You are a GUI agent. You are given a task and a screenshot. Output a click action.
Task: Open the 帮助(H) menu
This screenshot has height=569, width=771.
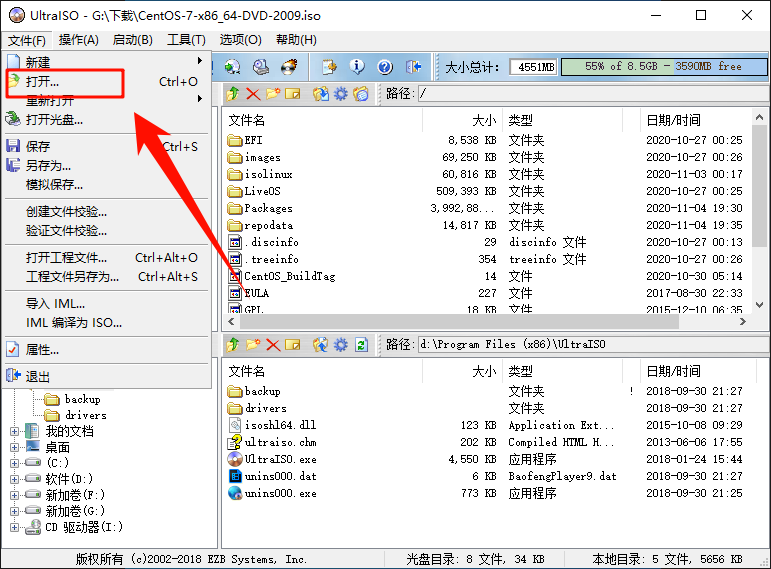coord(296,40)
